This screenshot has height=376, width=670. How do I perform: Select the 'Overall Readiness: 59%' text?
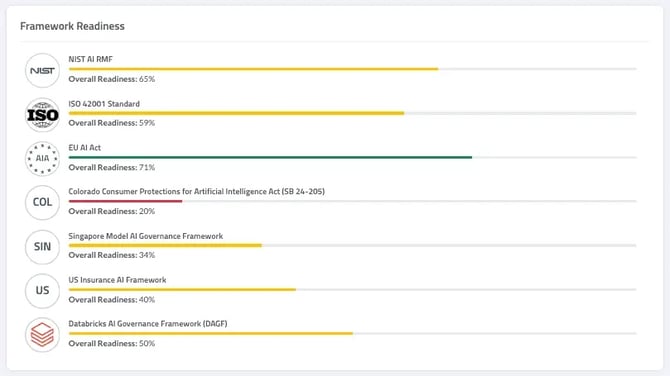[x=112, y=123]
